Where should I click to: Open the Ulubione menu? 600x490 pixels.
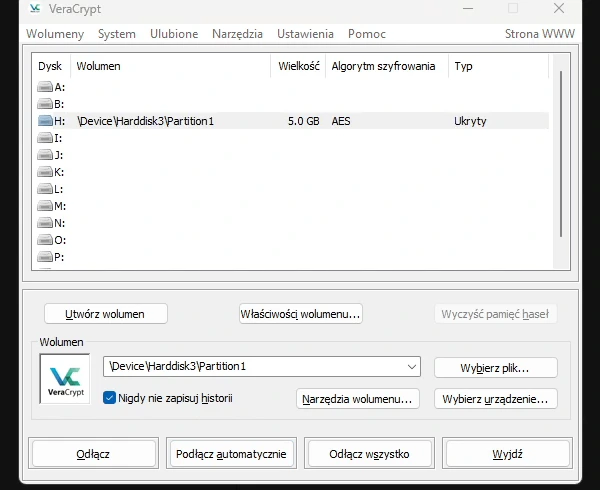[174, 34]
